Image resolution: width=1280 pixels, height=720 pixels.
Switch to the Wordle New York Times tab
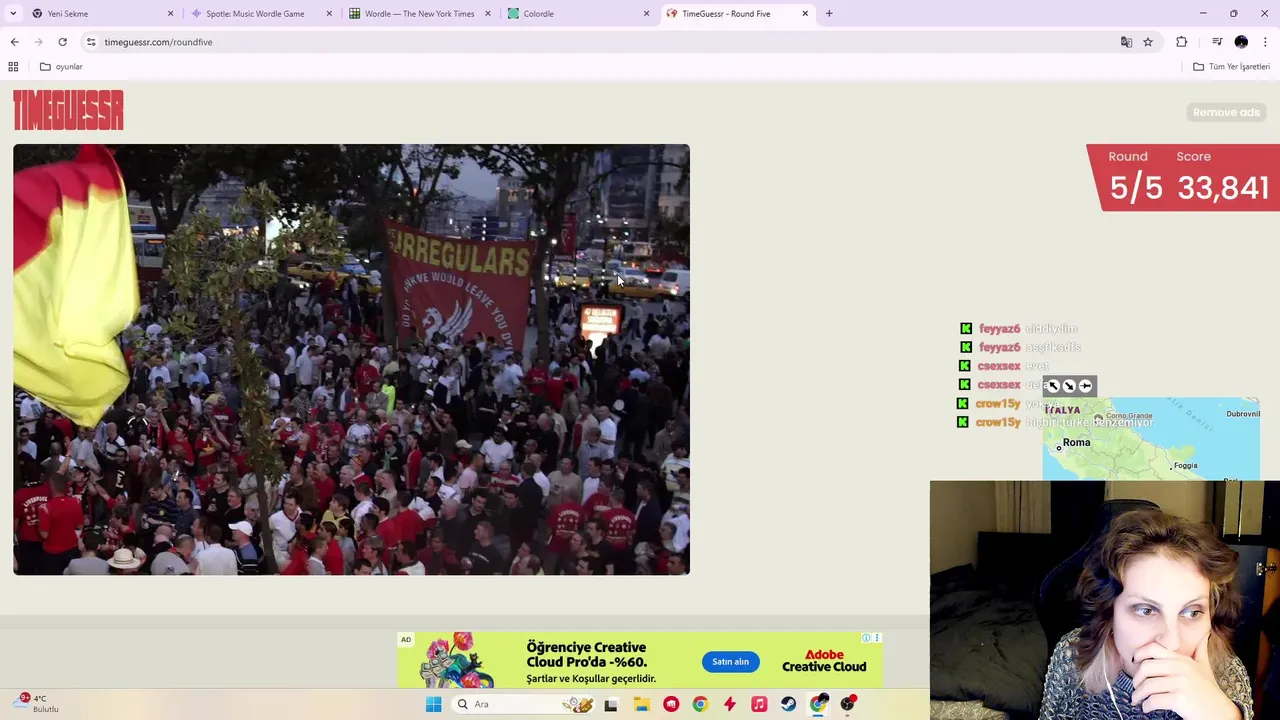click(420, 14)
